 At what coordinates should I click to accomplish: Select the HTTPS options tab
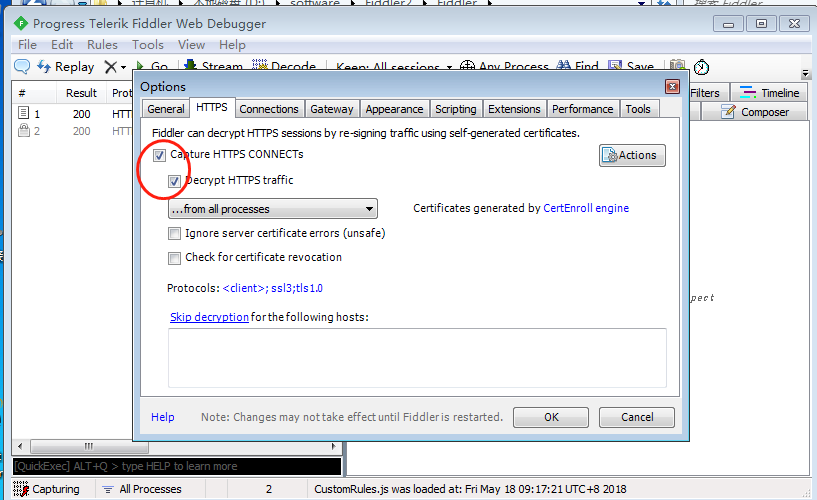(212, 107)
